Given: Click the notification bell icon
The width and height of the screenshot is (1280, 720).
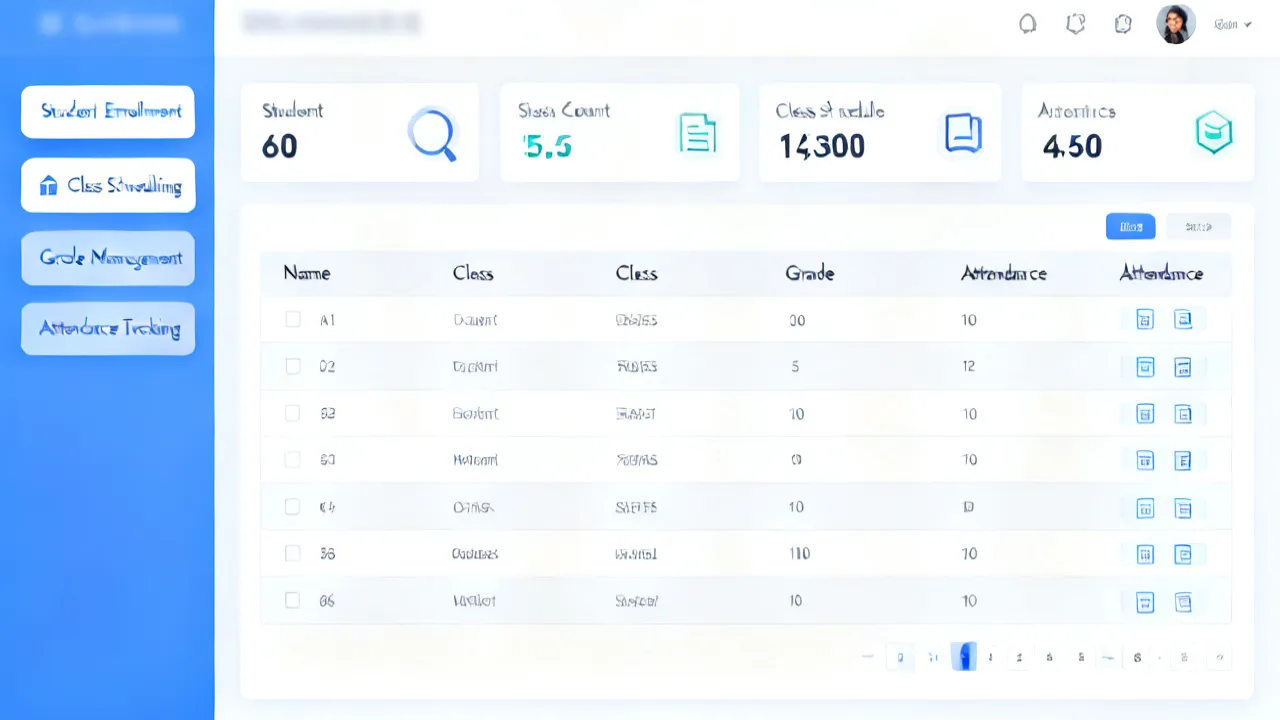Looking at the screenshot, I should point(1027,24).
